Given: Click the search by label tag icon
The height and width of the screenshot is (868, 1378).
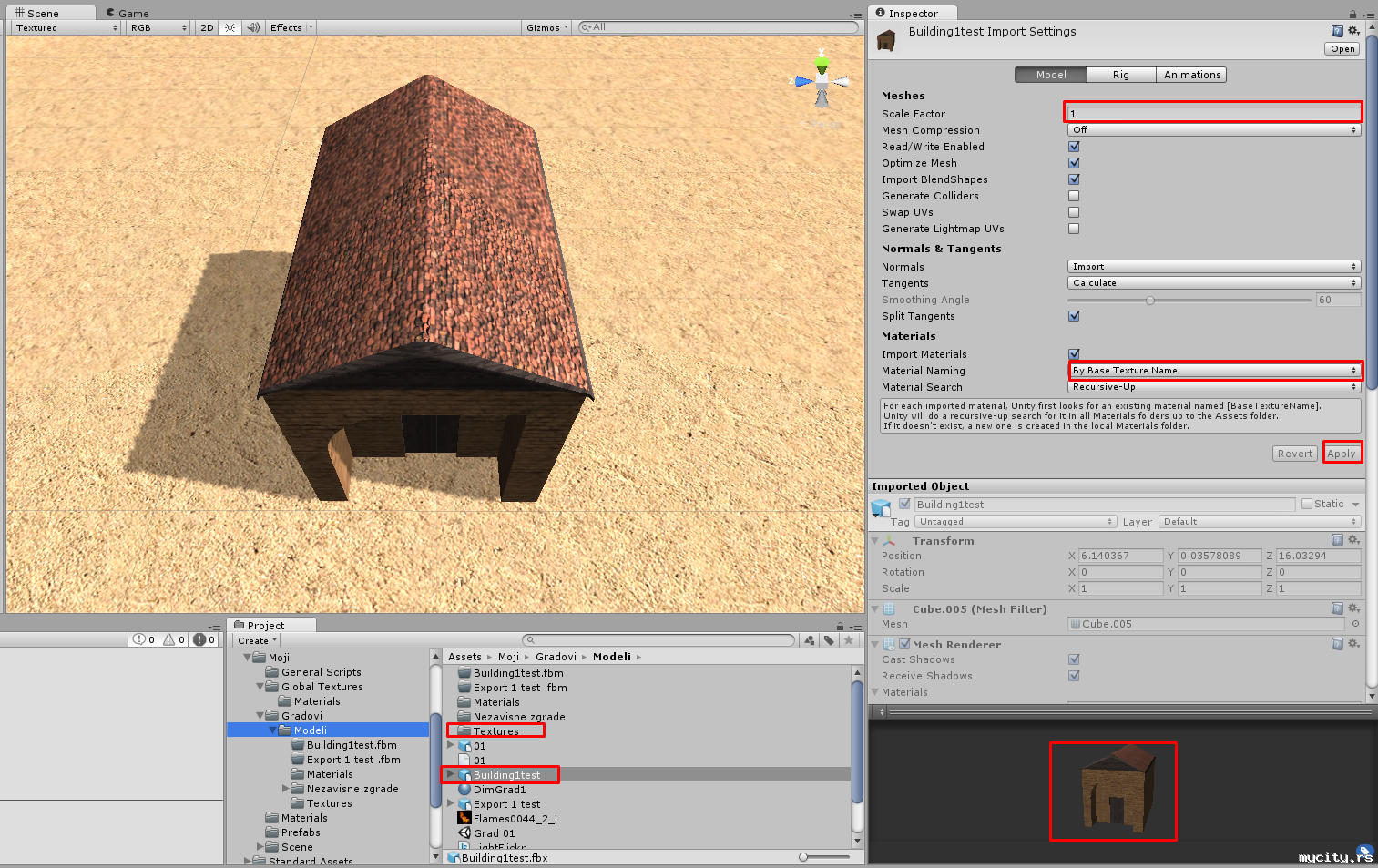Looking at the screenshot, I should point(829,640).
